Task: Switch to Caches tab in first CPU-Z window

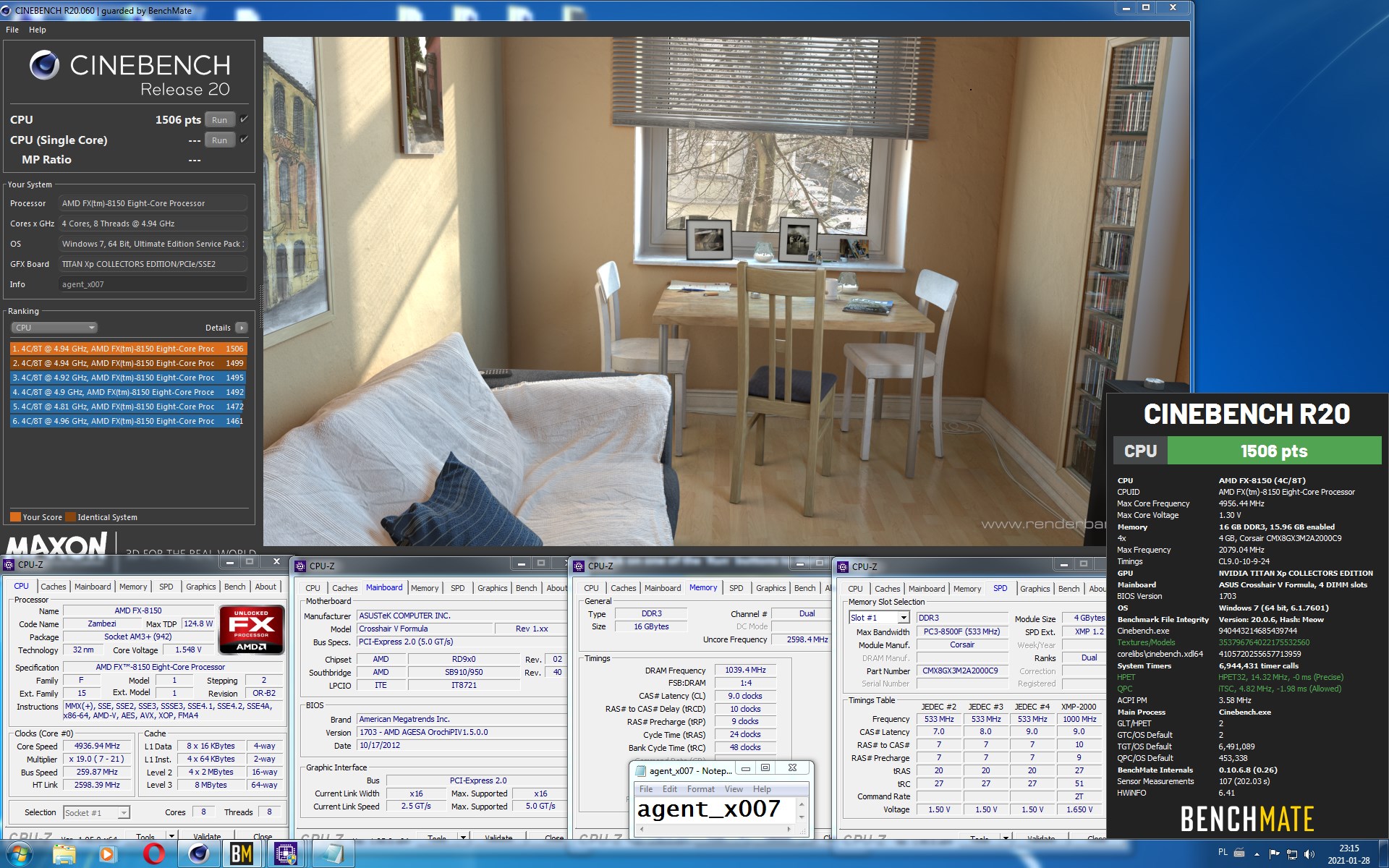Action: tap(53, 587)
